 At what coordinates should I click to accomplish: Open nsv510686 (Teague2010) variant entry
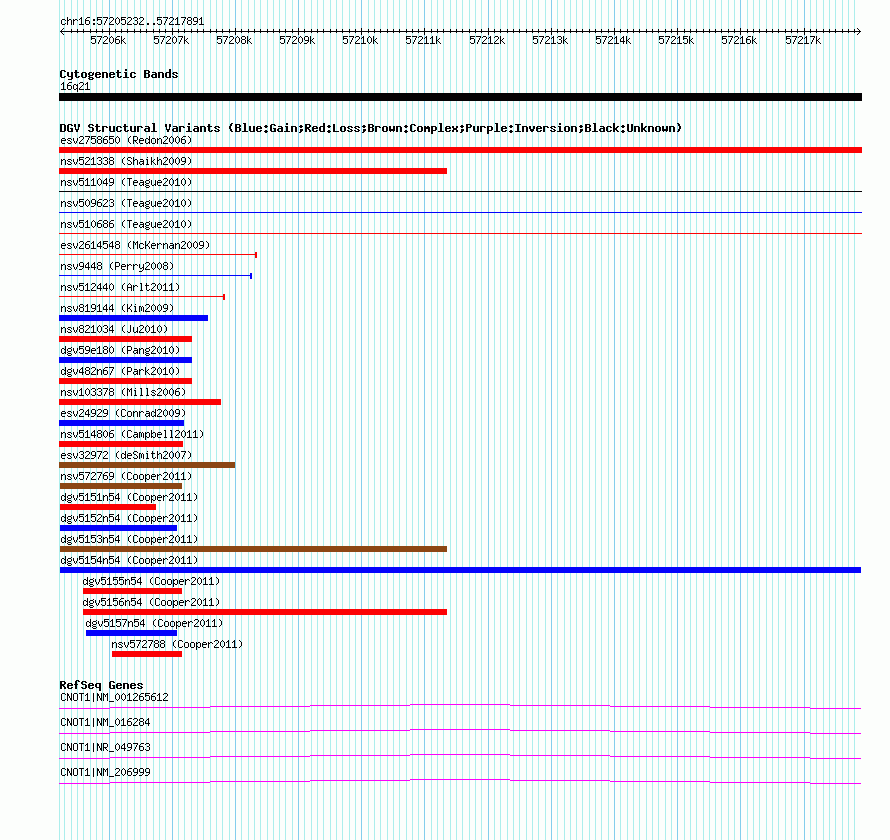126,224
